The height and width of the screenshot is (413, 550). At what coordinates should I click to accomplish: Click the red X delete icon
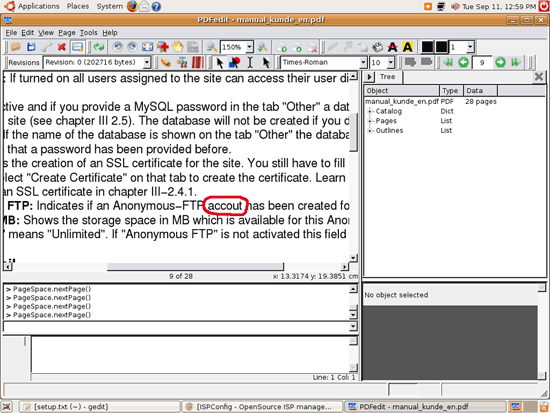62,47
